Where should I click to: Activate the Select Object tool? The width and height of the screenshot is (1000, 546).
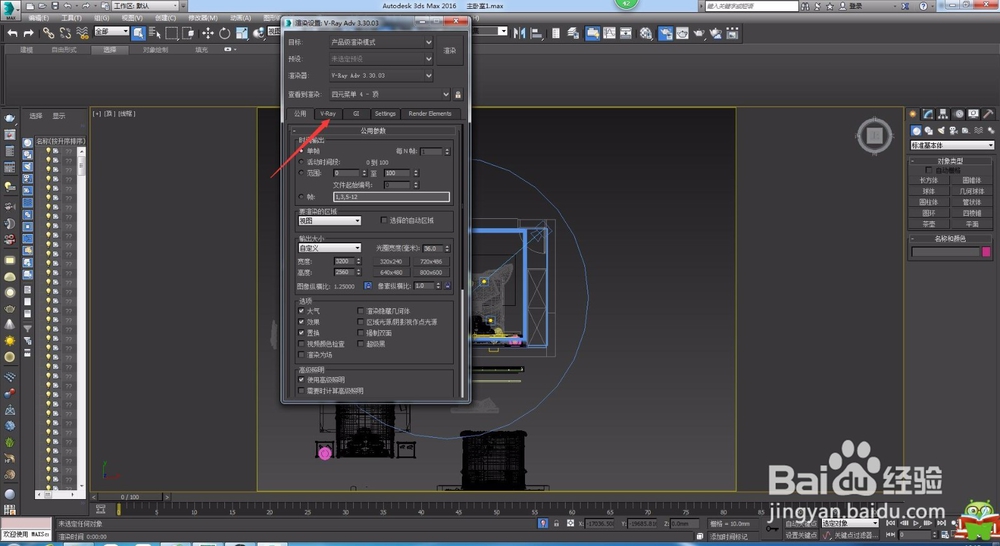pos(138,33)
